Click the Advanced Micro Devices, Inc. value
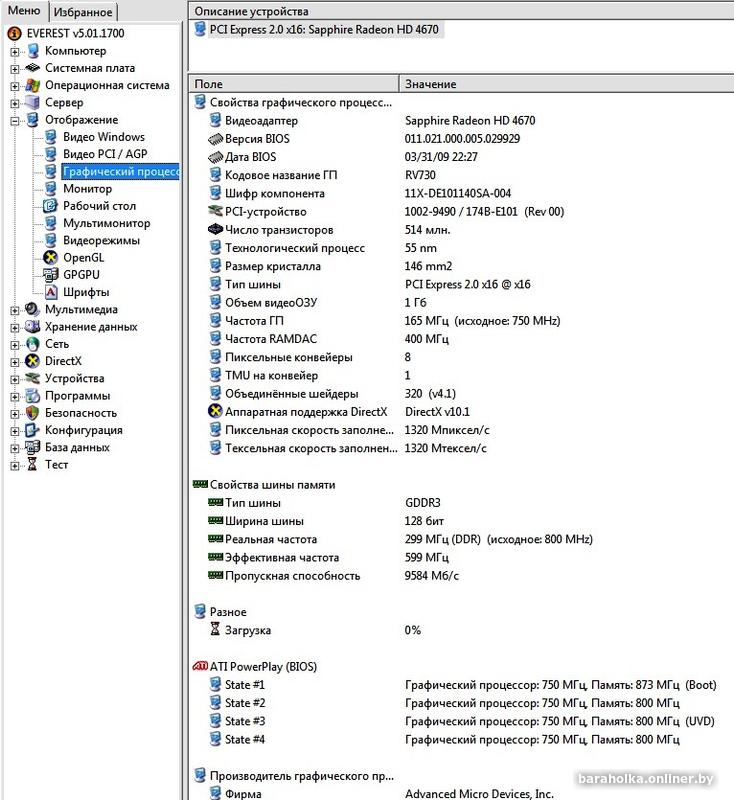This screenshot has width=734, height=800. click(x=479, y=793)
